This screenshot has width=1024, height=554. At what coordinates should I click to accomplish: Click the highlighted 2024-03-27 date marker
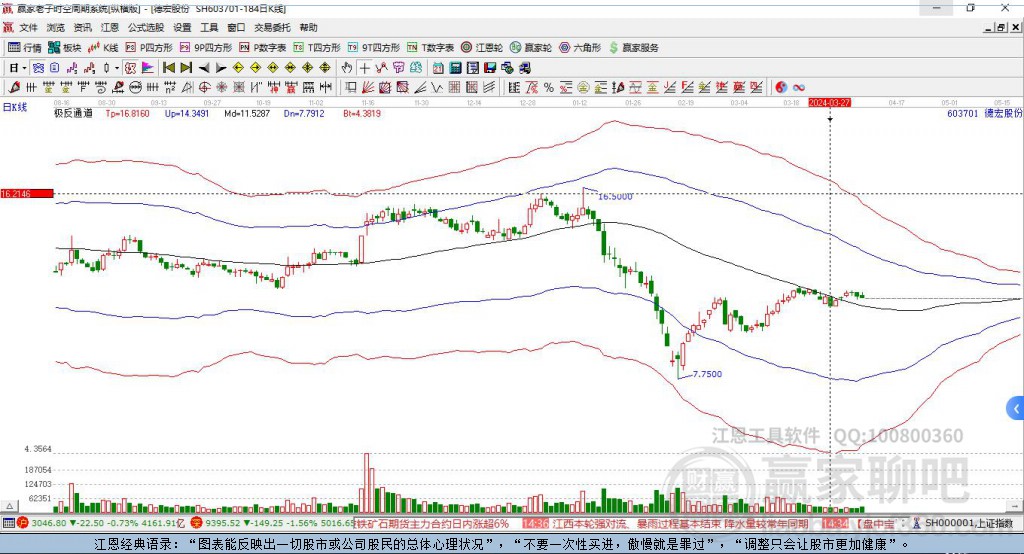829,103
